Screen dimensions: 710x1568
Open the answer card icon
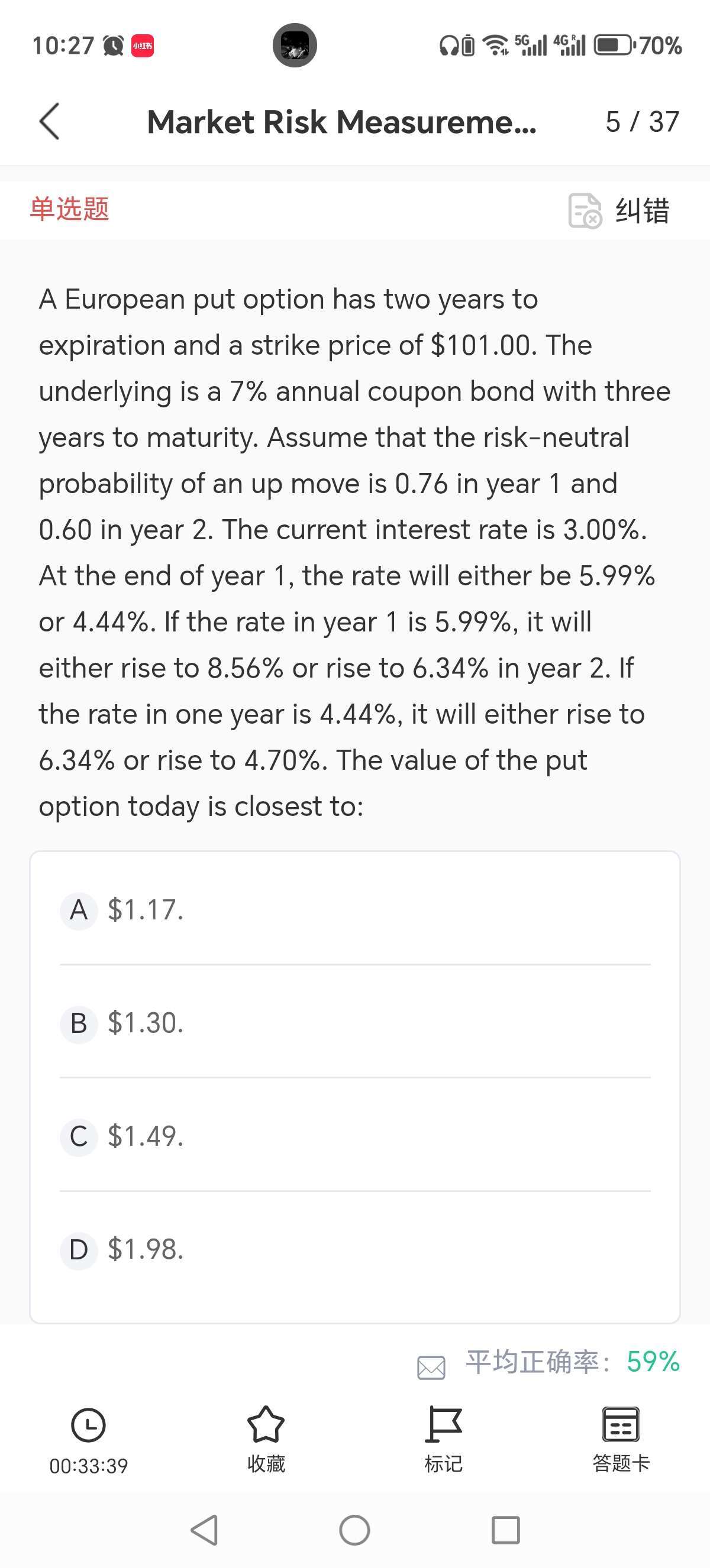click(x=621, y=1424)
